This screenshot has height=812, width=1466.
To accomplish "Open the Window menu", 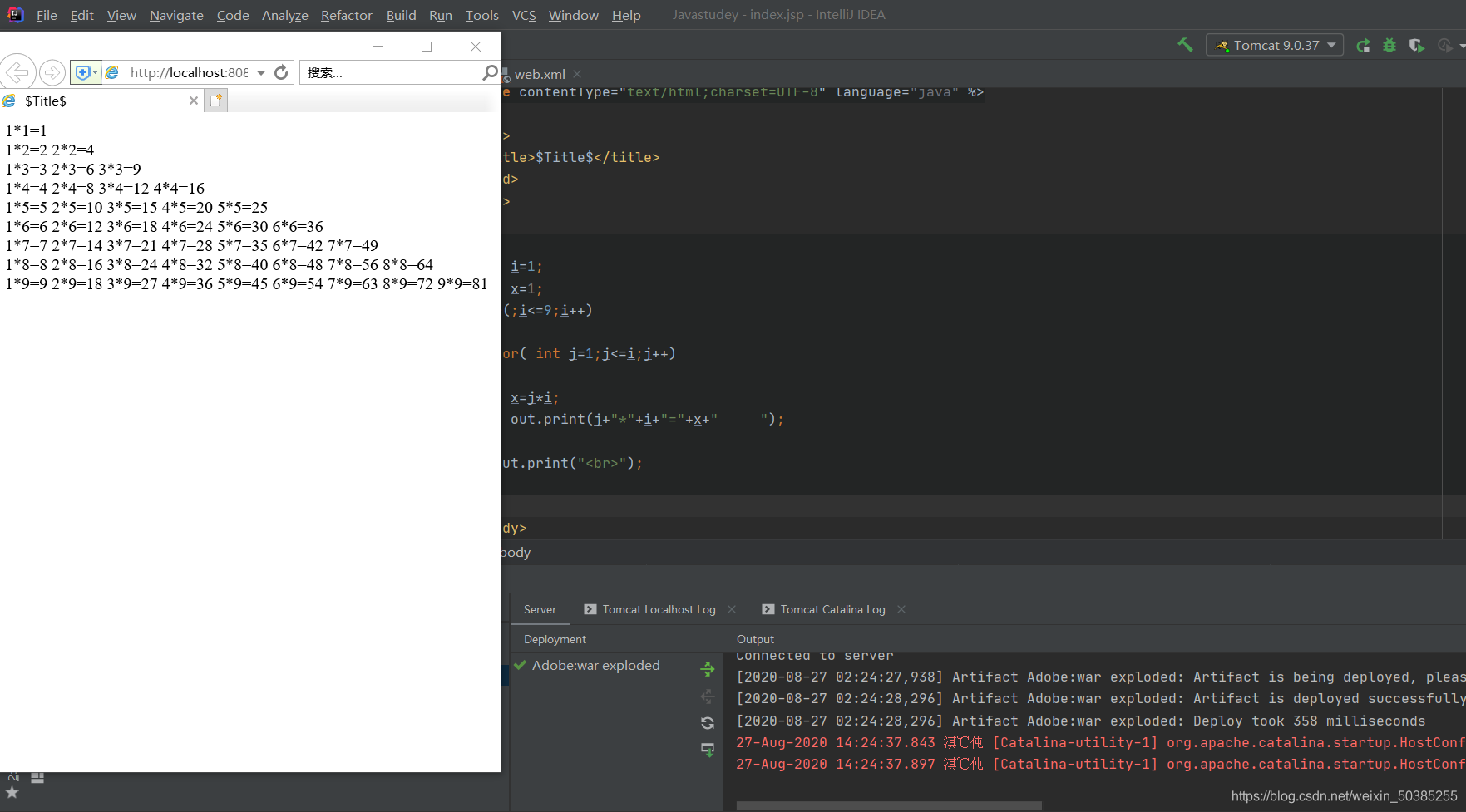I will coord(573,15).
